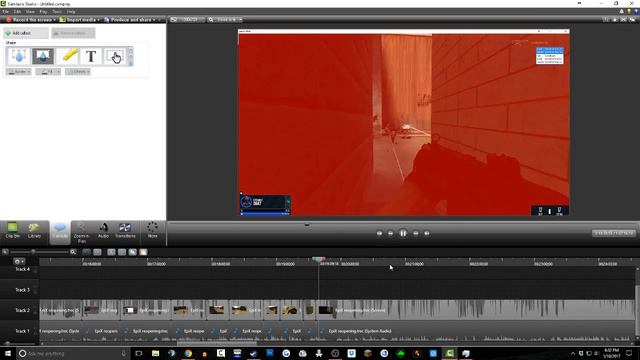Click the timeline zoom-in magnifier icon
Viewport: 640px width, 360px height.
coord(73,252)
